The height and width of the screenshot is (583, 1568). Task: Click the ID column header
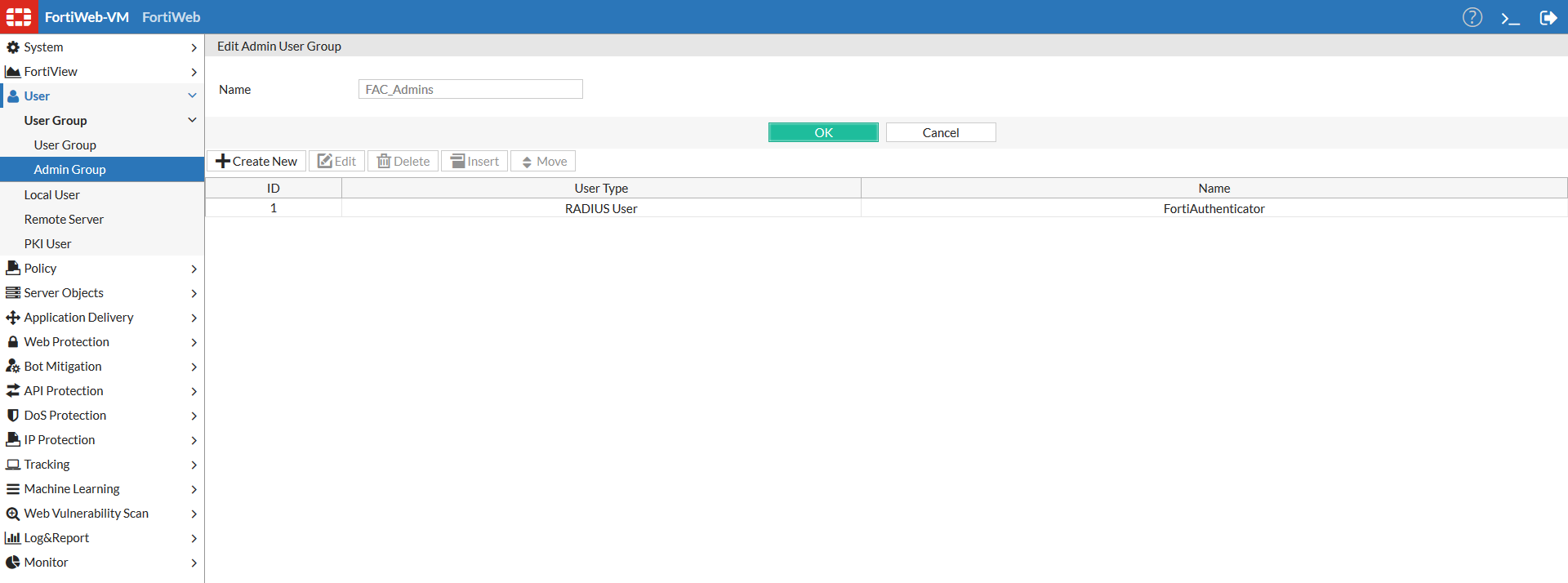click(274, 188)
